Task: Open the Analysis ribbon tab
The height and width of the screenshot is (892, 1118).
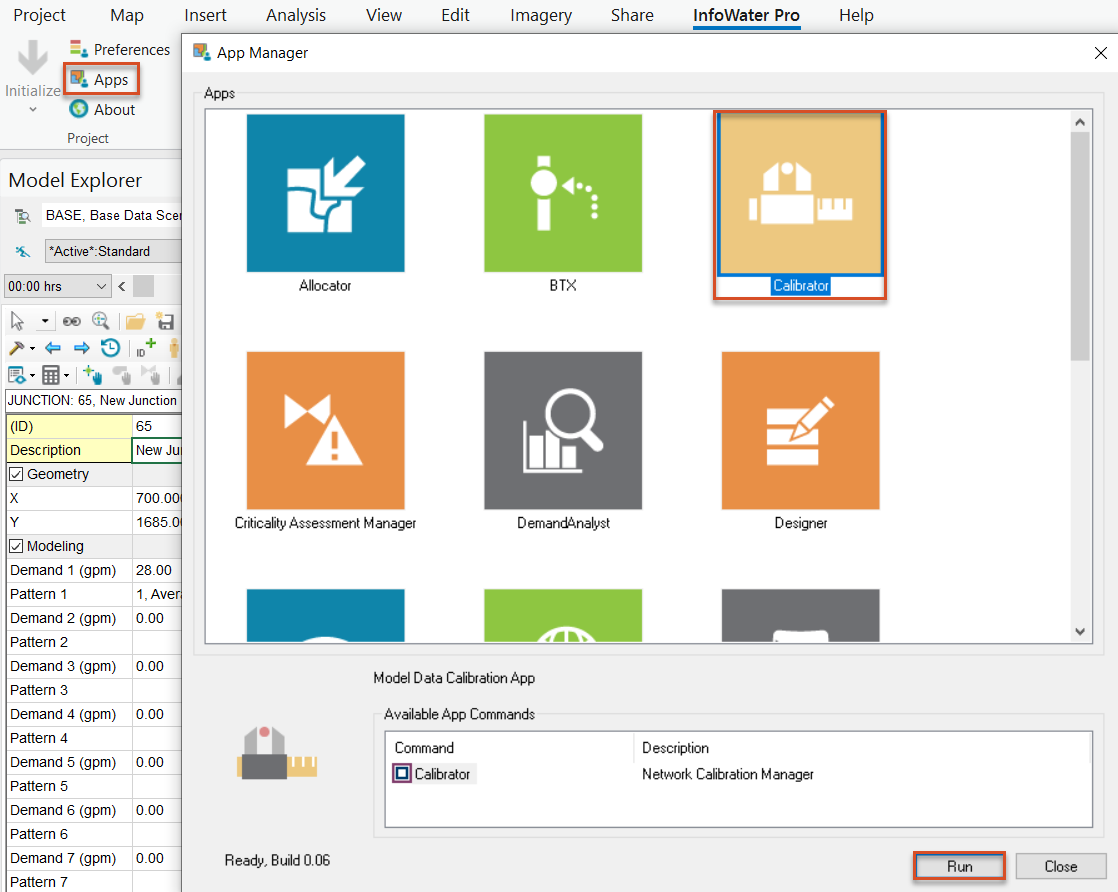Action: [x=296, y=15]
